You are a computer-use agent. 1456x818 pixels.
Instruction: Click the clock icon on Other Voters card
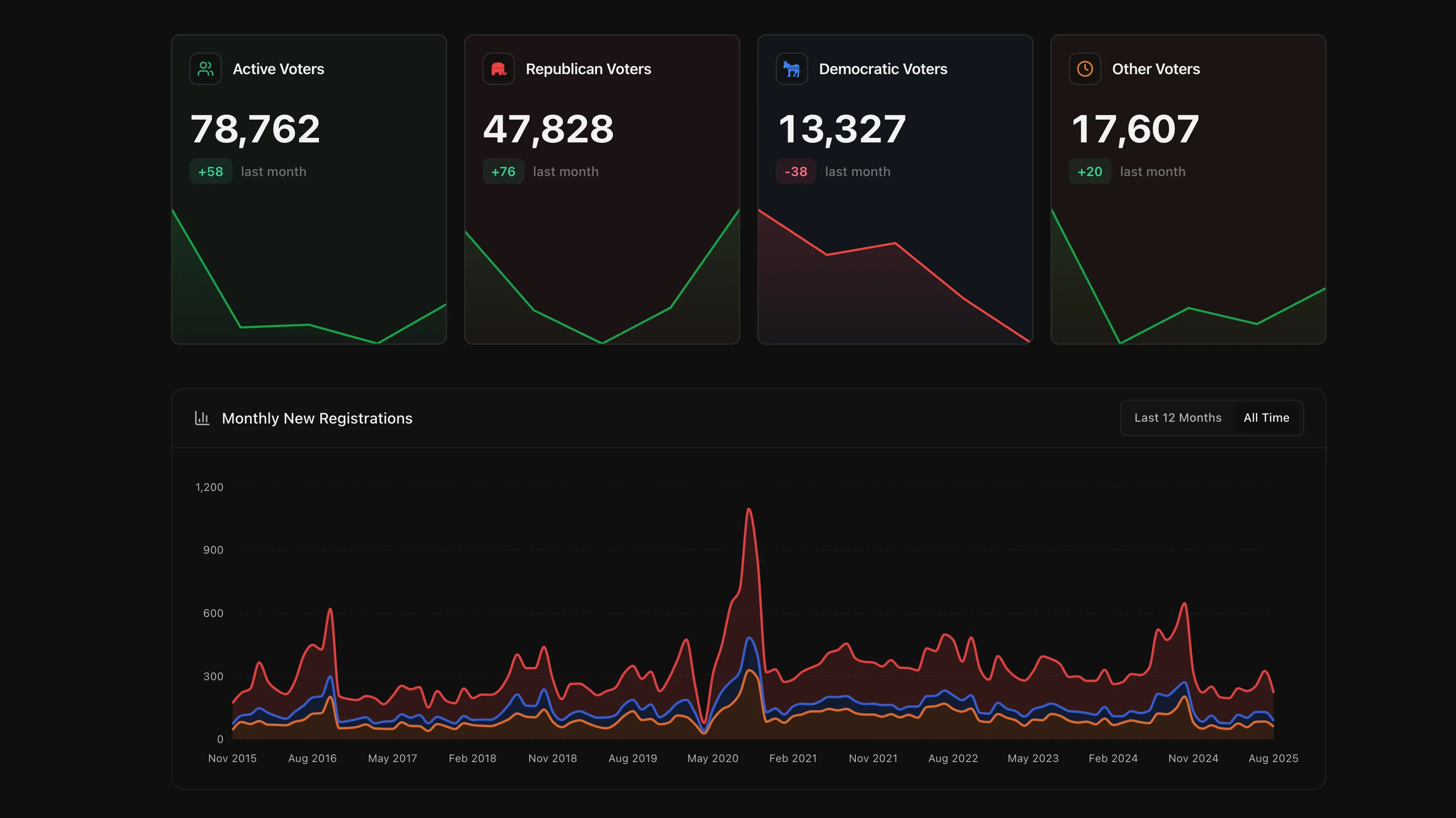(x=1085, y=68)
